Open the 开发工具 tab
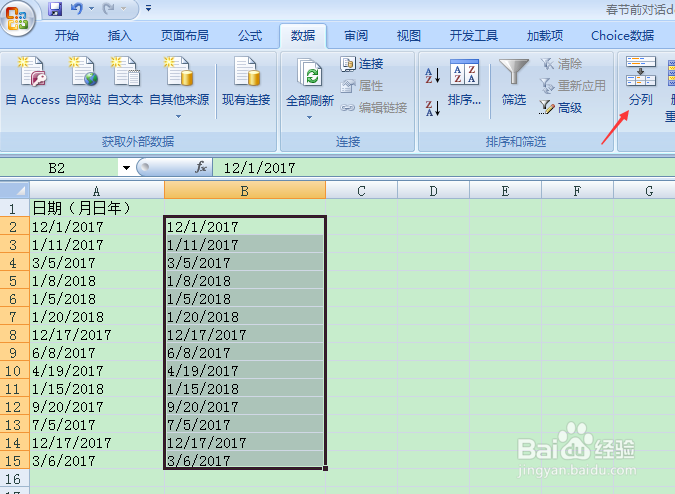Viewport: 675px width, 494px height. click(x=474, y=36)
